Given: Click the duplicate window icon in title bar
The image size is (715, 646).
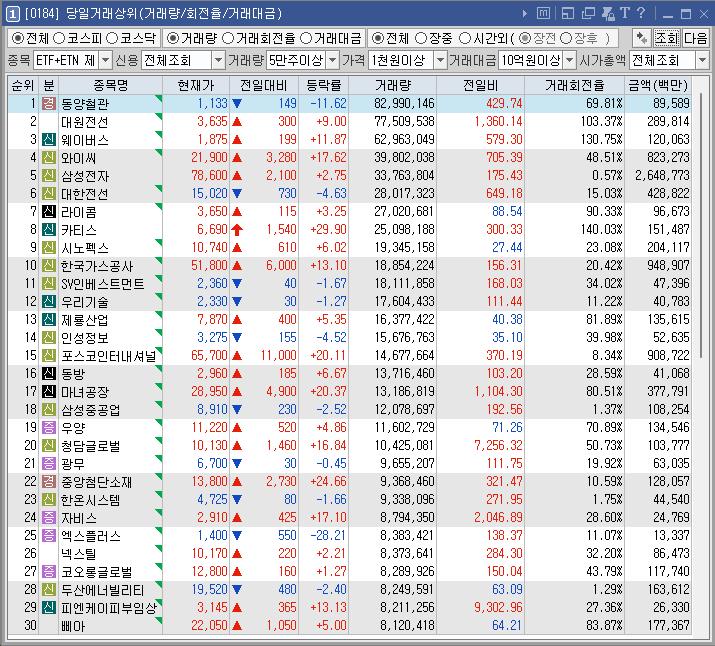Looking at the screenshot, I should (x=588, y=13).
